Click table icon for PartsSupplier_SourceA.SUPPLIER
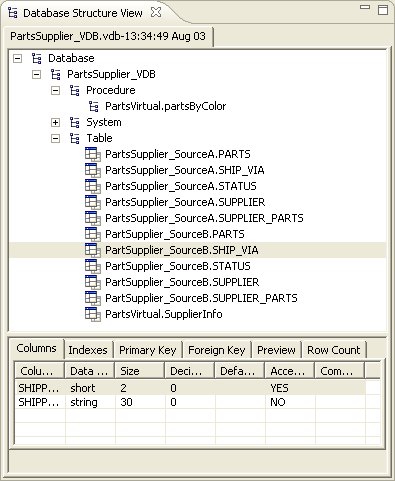 93,202
